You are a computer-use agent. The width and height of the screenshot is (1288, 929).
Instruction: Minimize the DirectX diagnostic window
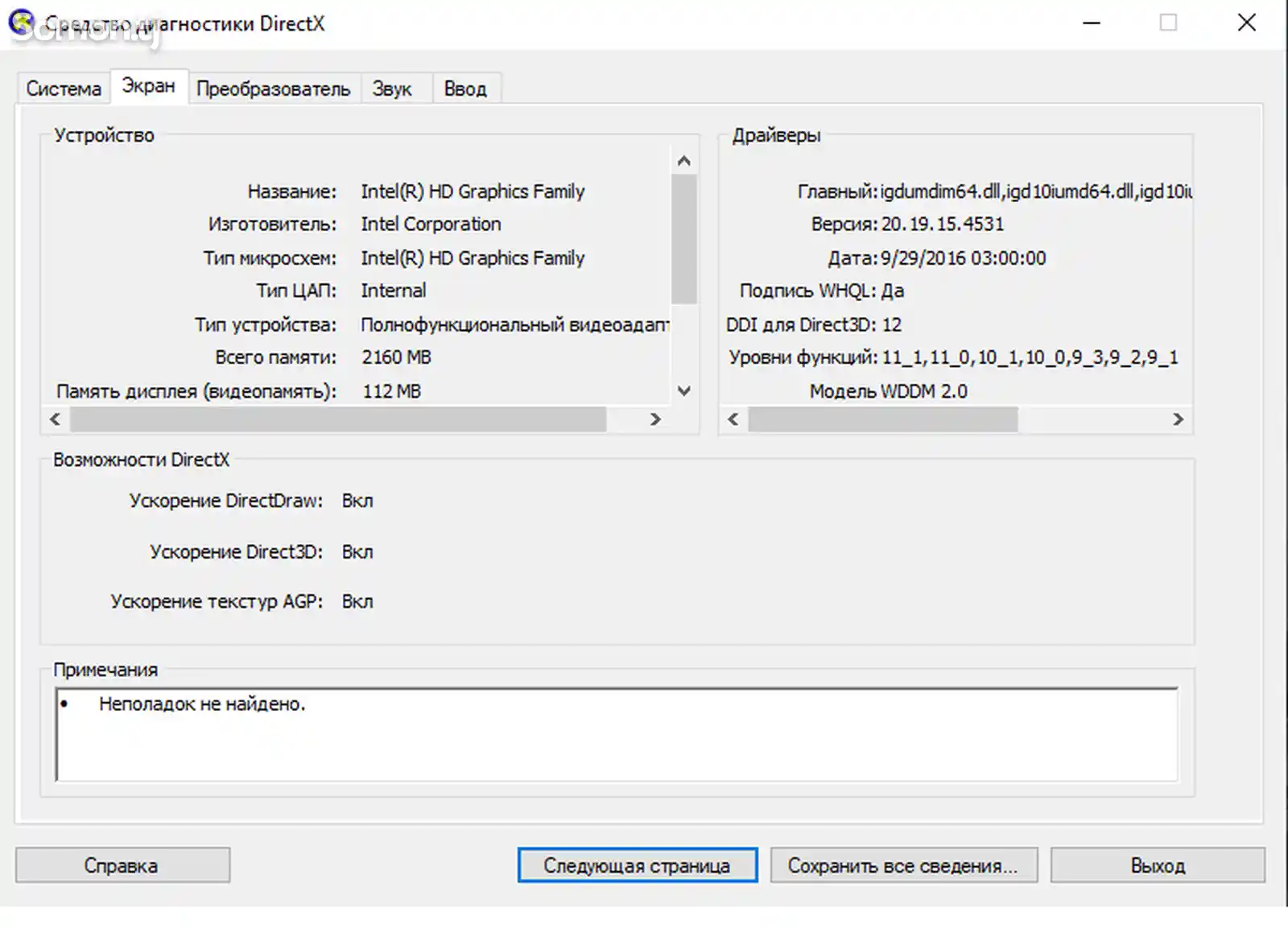pyautogui.click(x=1092, y=23)
